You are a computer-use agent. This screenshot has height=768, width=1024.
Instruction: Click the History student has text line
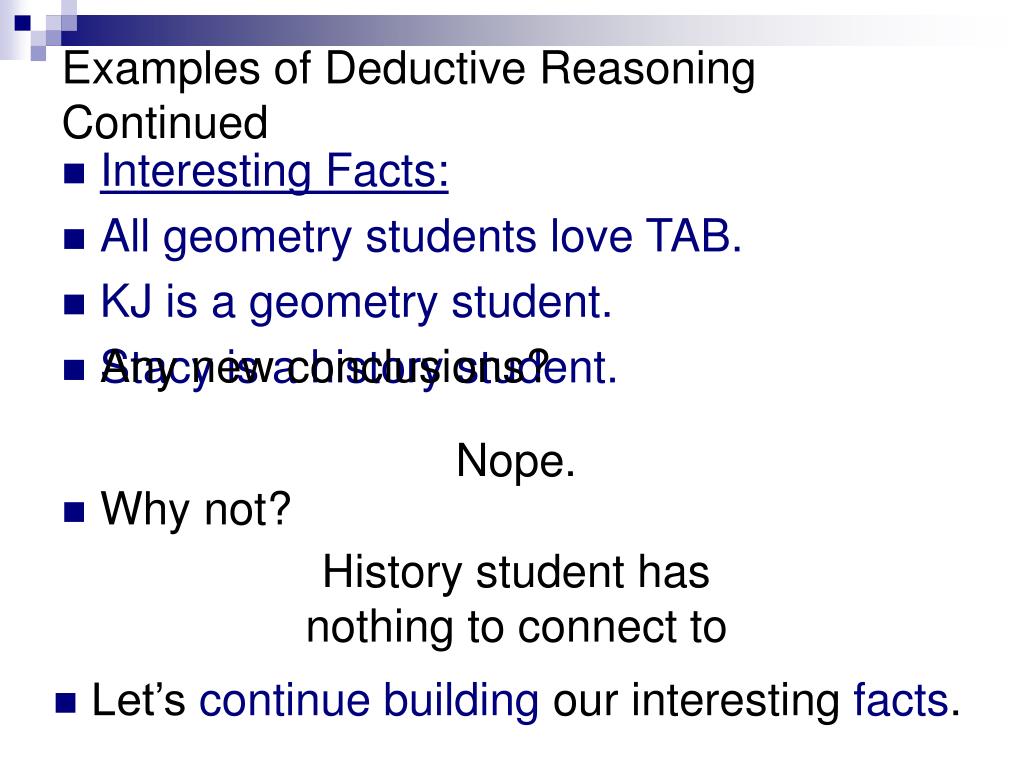(516, 572)
